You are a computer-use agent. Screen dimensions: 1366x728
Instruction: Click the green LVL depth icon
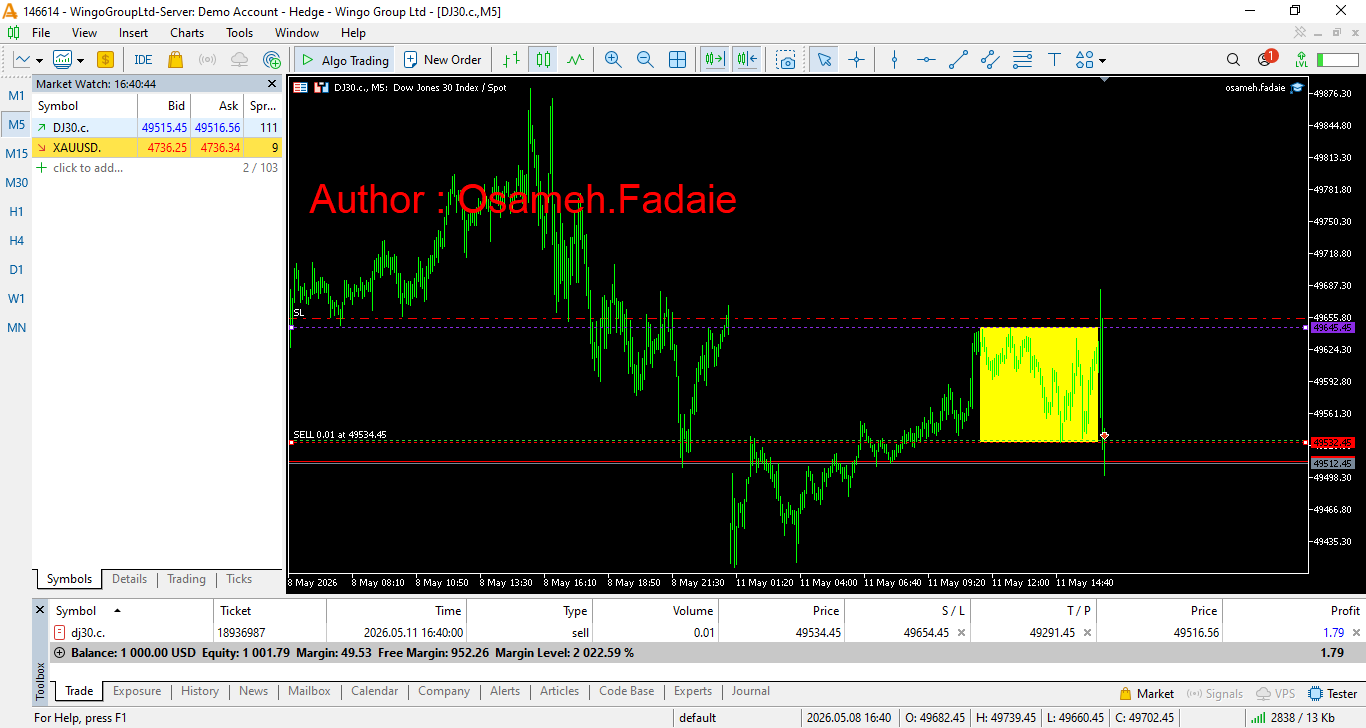1300,60
